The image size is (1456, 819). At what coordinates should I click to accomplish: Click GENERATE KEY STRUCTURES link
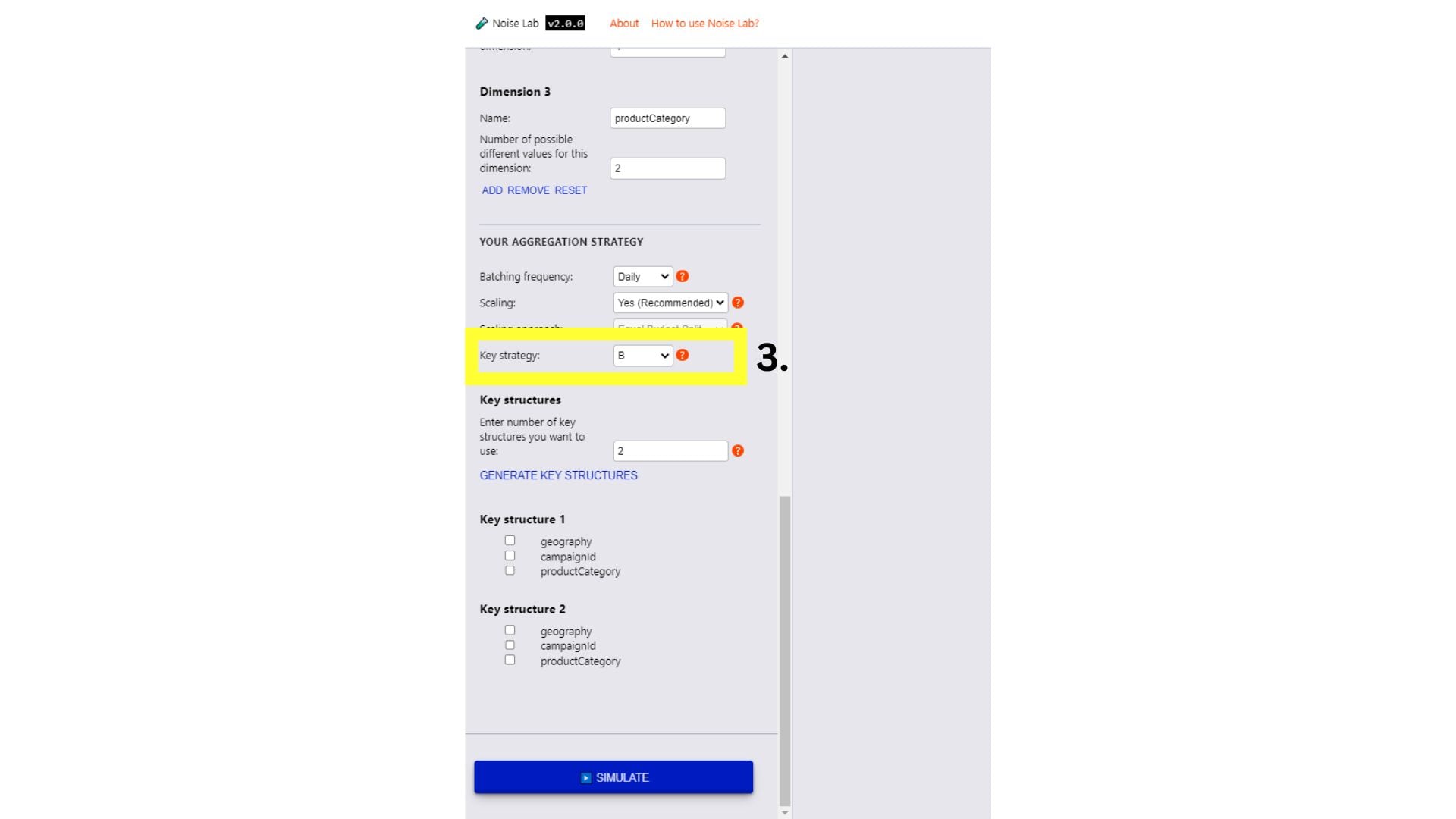click(558, 474)
